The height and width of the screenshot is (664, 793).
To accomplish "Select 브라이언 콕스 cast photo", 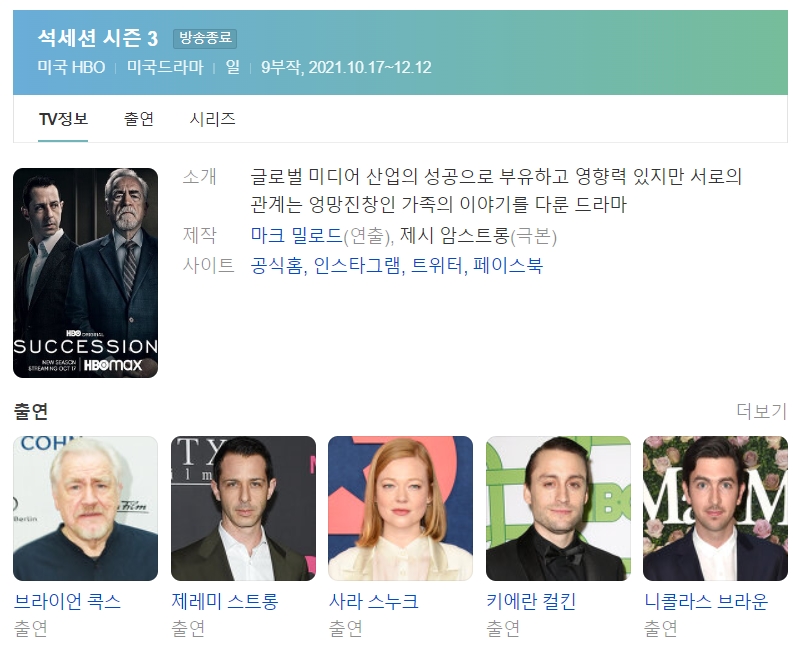I will [85, 508].
